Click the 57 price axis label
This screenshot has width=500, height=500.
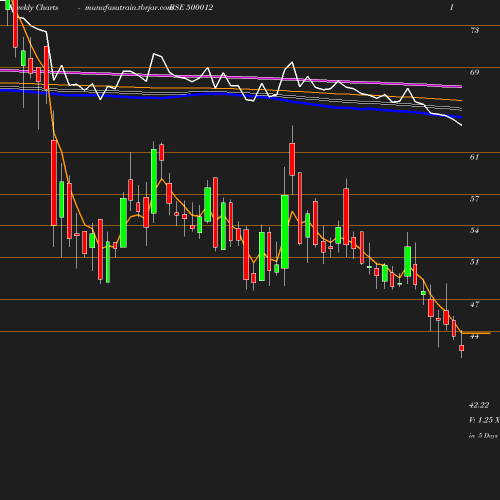474,199
